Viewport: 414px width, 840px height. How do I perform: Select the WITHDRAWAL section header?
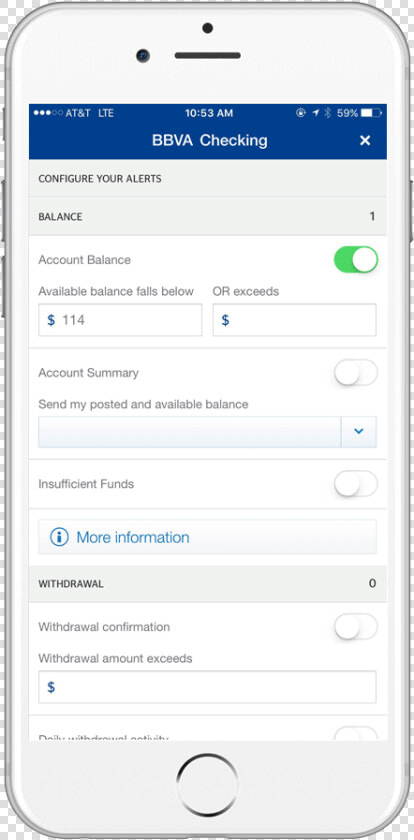(207, 584)
